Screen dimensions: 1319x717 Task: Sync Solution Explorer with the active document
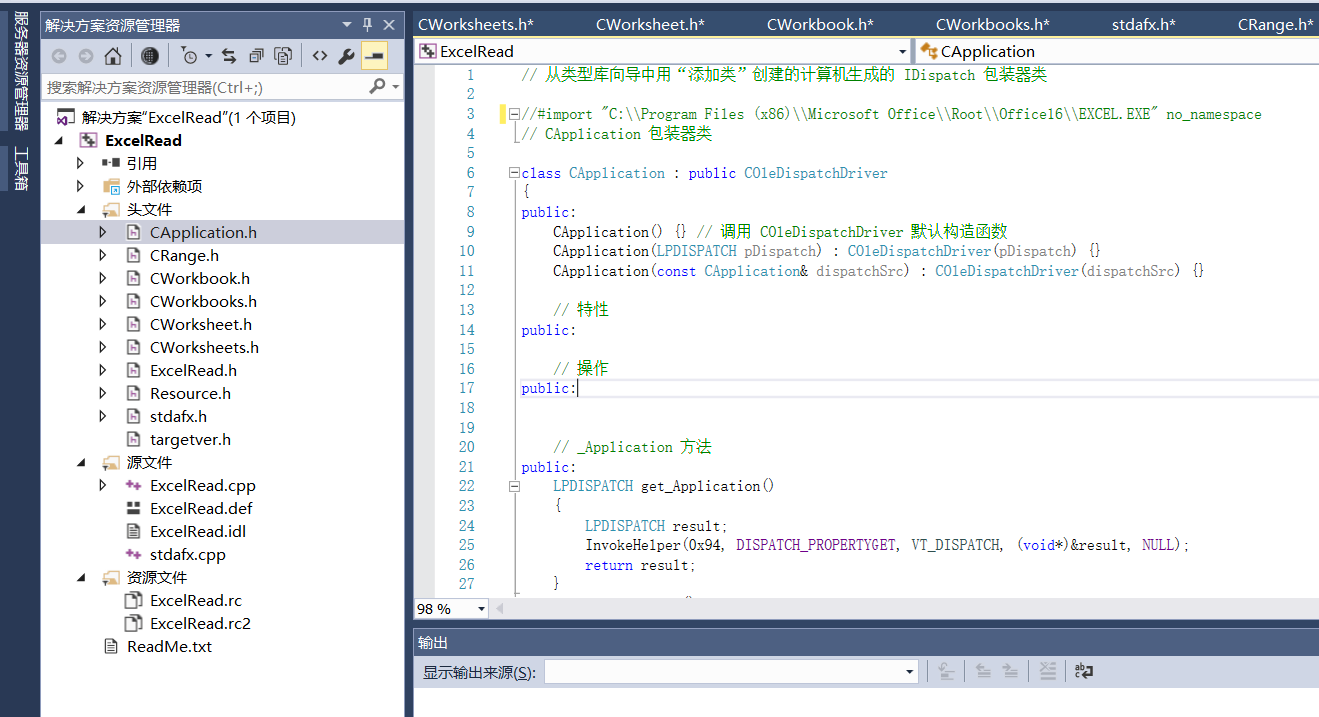(x=229, y=56)
